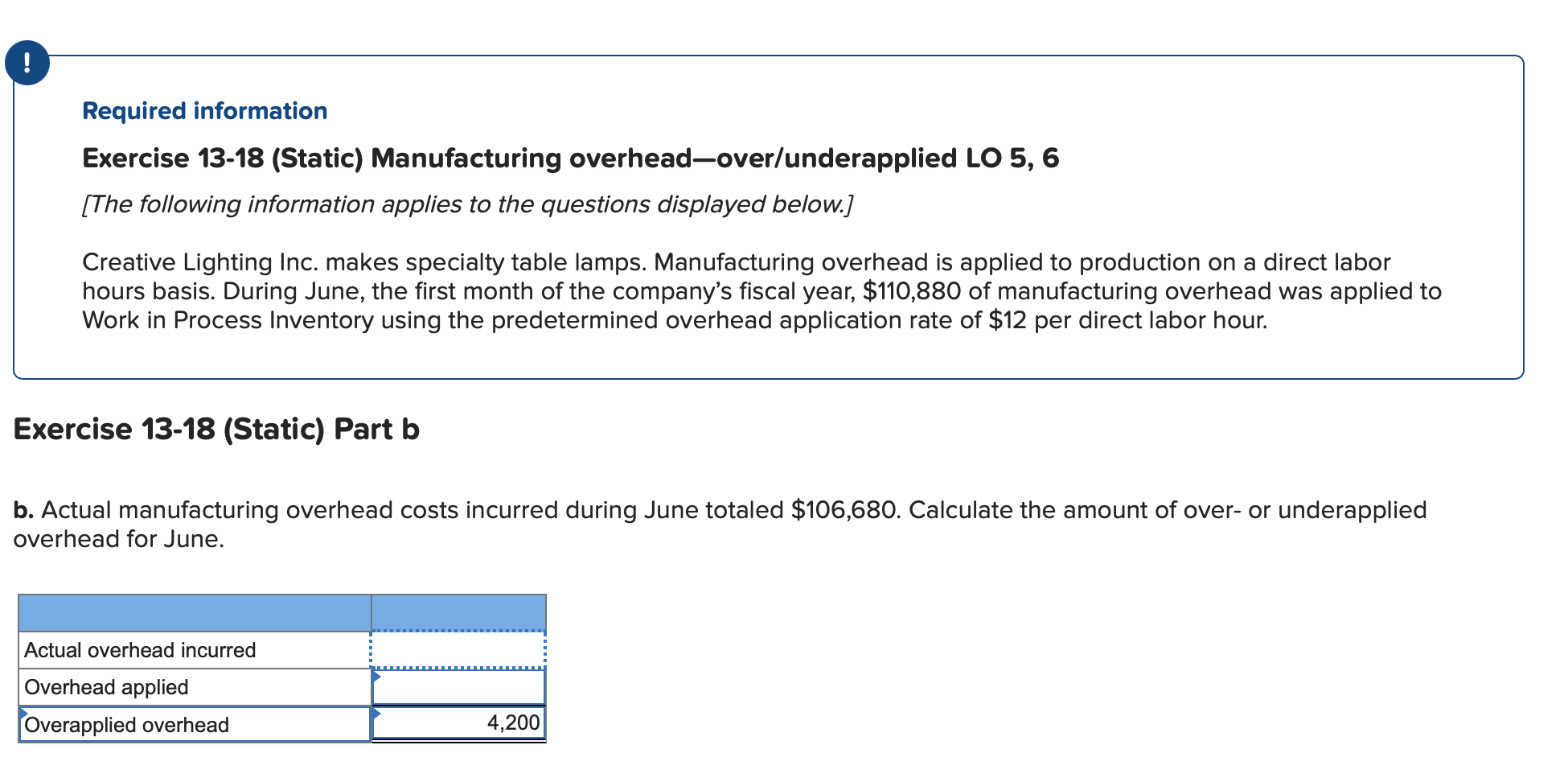Click the Exercise 13-18 title text
1568x782 pixels.
(x=571, y=158)
